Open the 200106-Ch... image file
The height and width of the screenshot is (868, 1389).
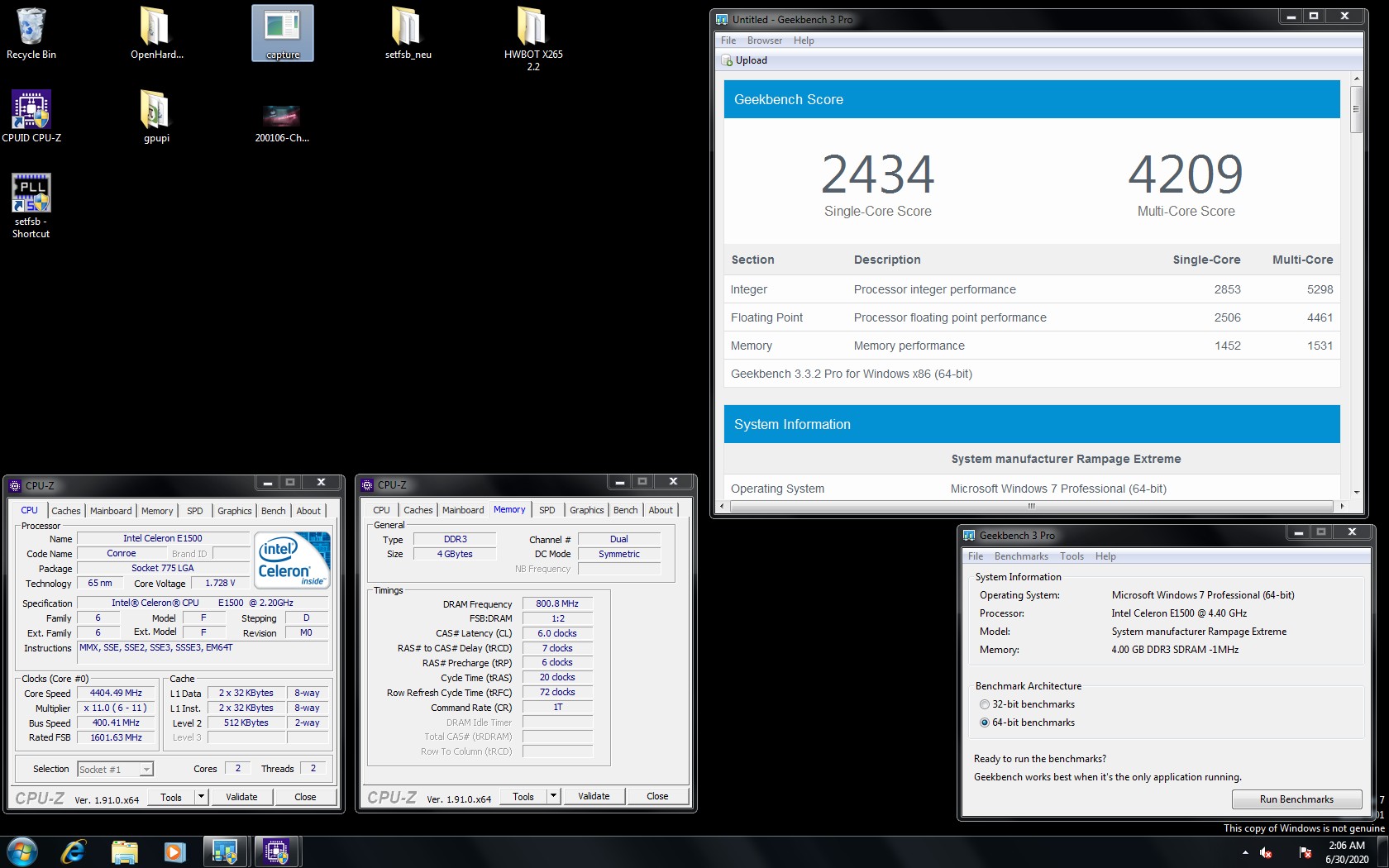coord(282,122)
